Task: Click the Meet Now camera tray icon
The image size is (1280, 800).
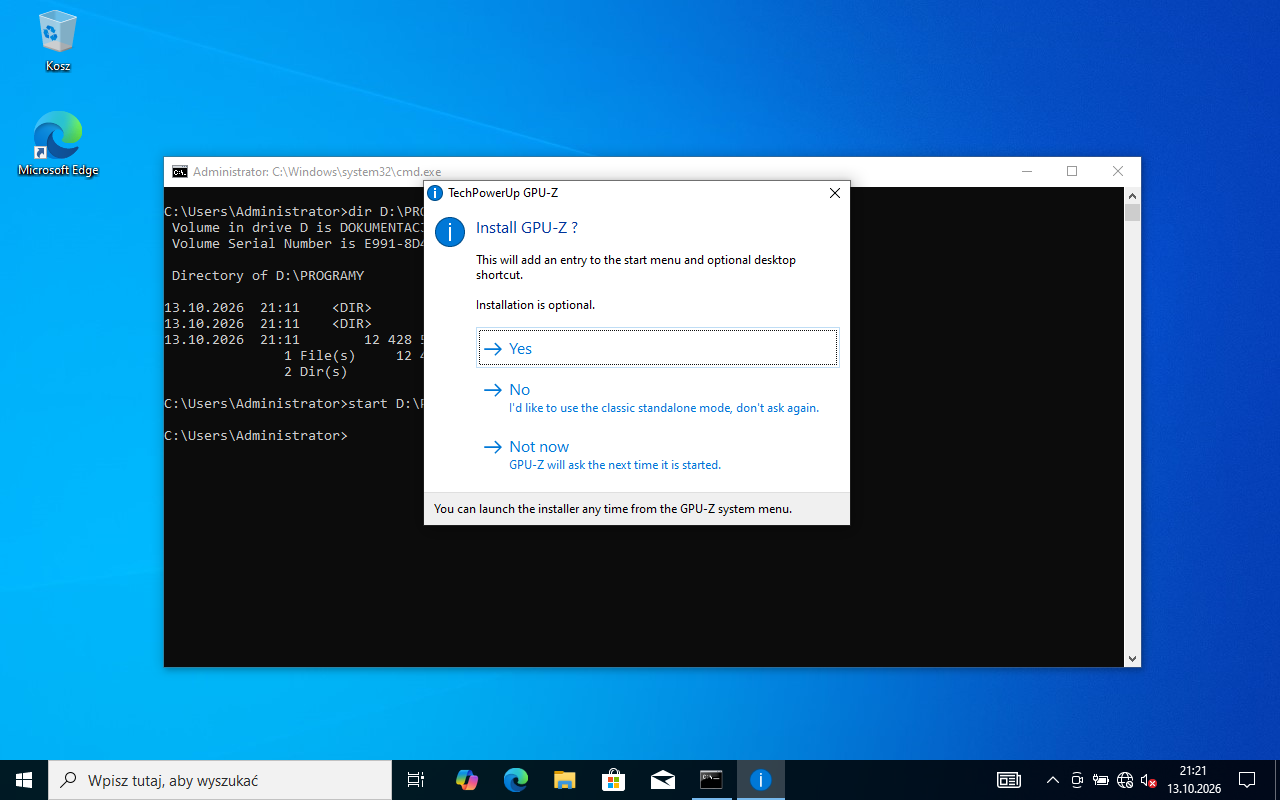Action: point(1077,780)
